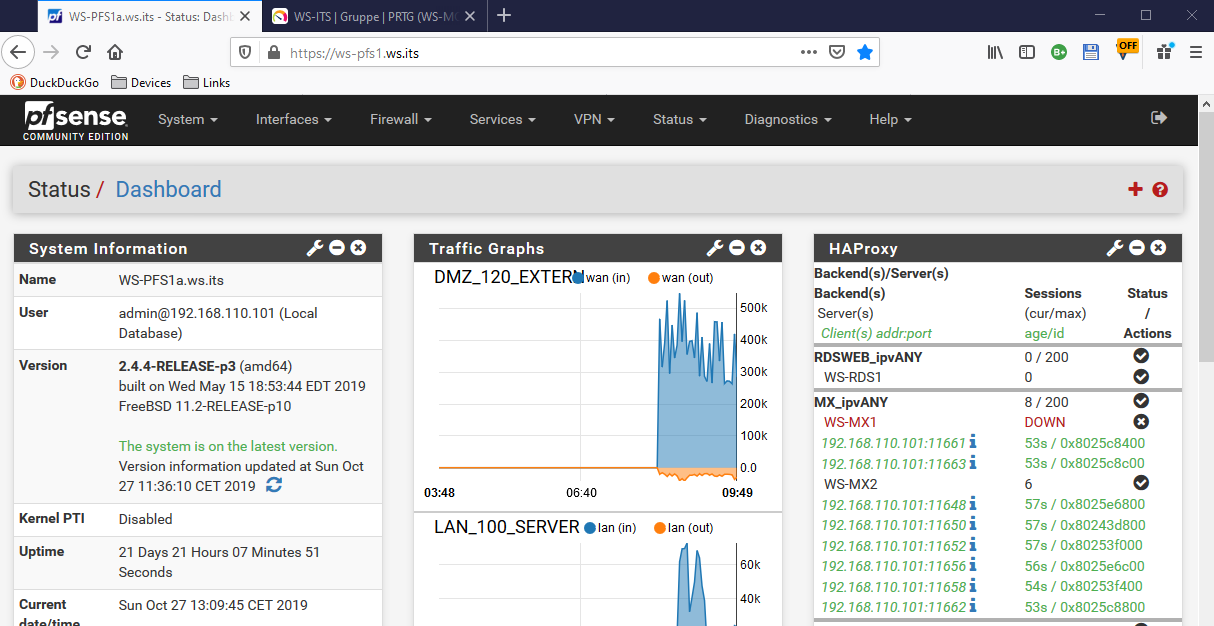This screenshot has height=626, width=1214.
Task: Close the HAProxy widget
Action: pyautogui.click(x=1158, y=248)
